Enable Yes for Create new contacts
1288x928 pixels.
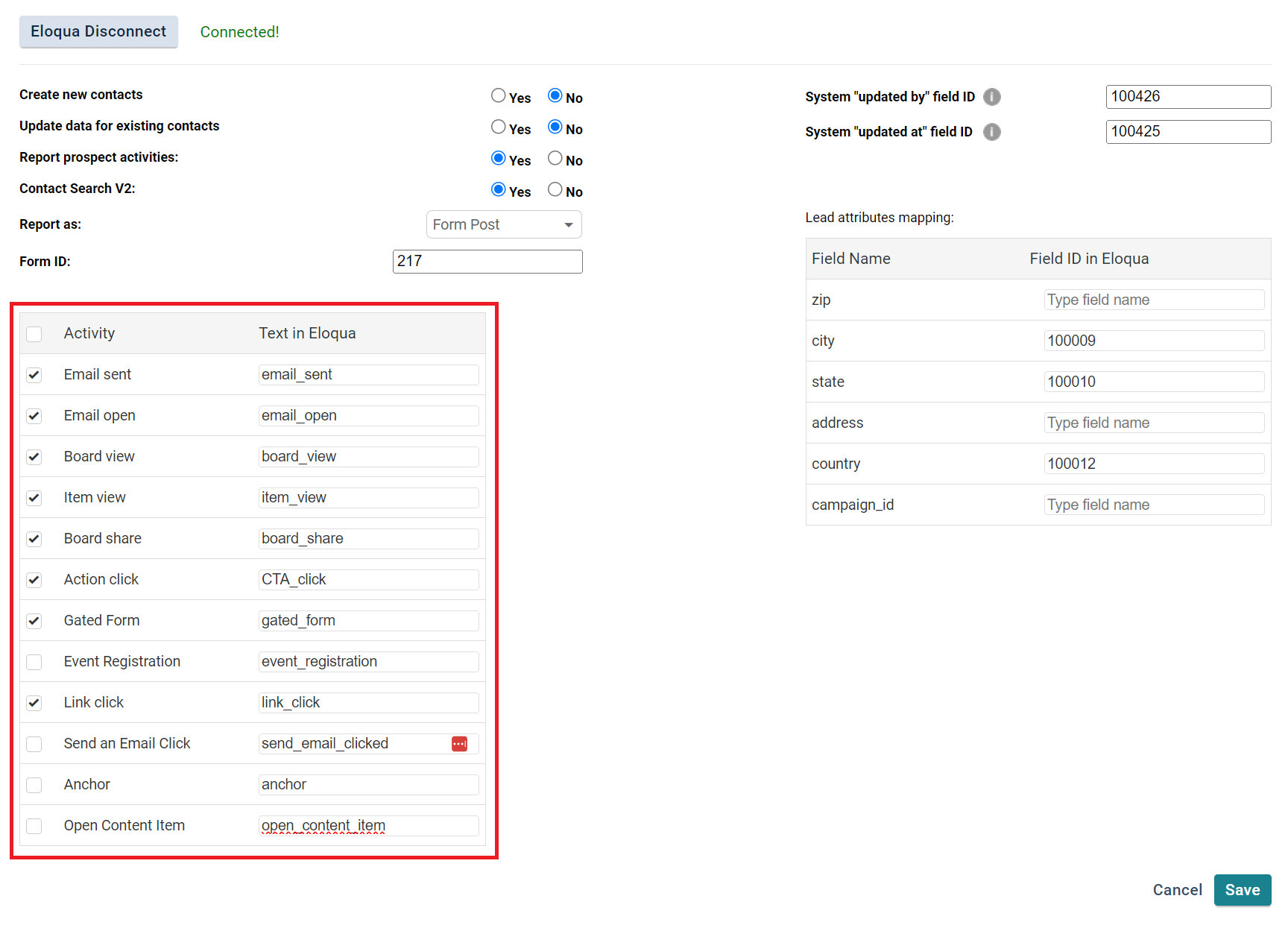[x=498, y=95]
